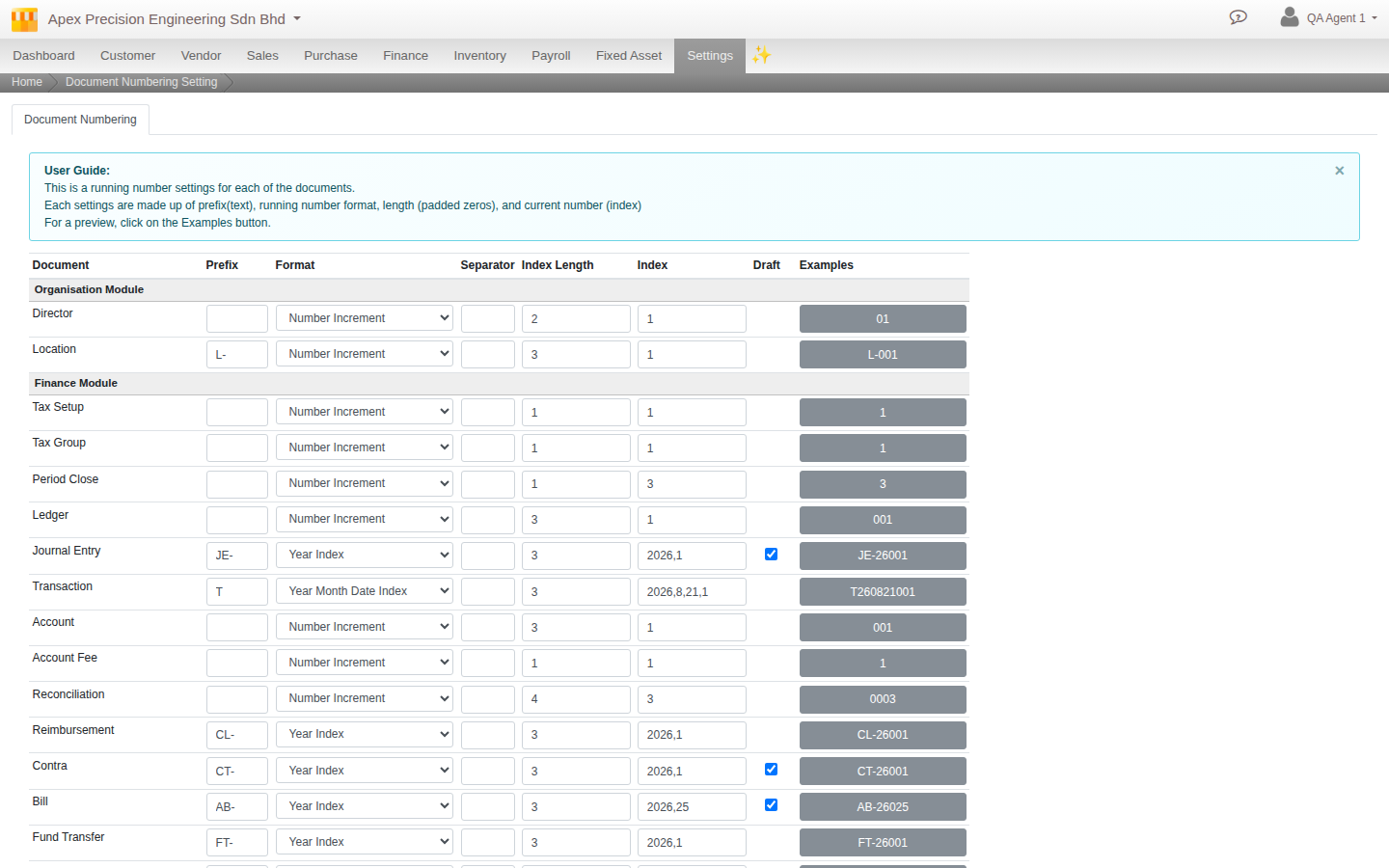Click the Document Numbering Setting breadcrumb

pyautogui.click(x=142, y=82)
